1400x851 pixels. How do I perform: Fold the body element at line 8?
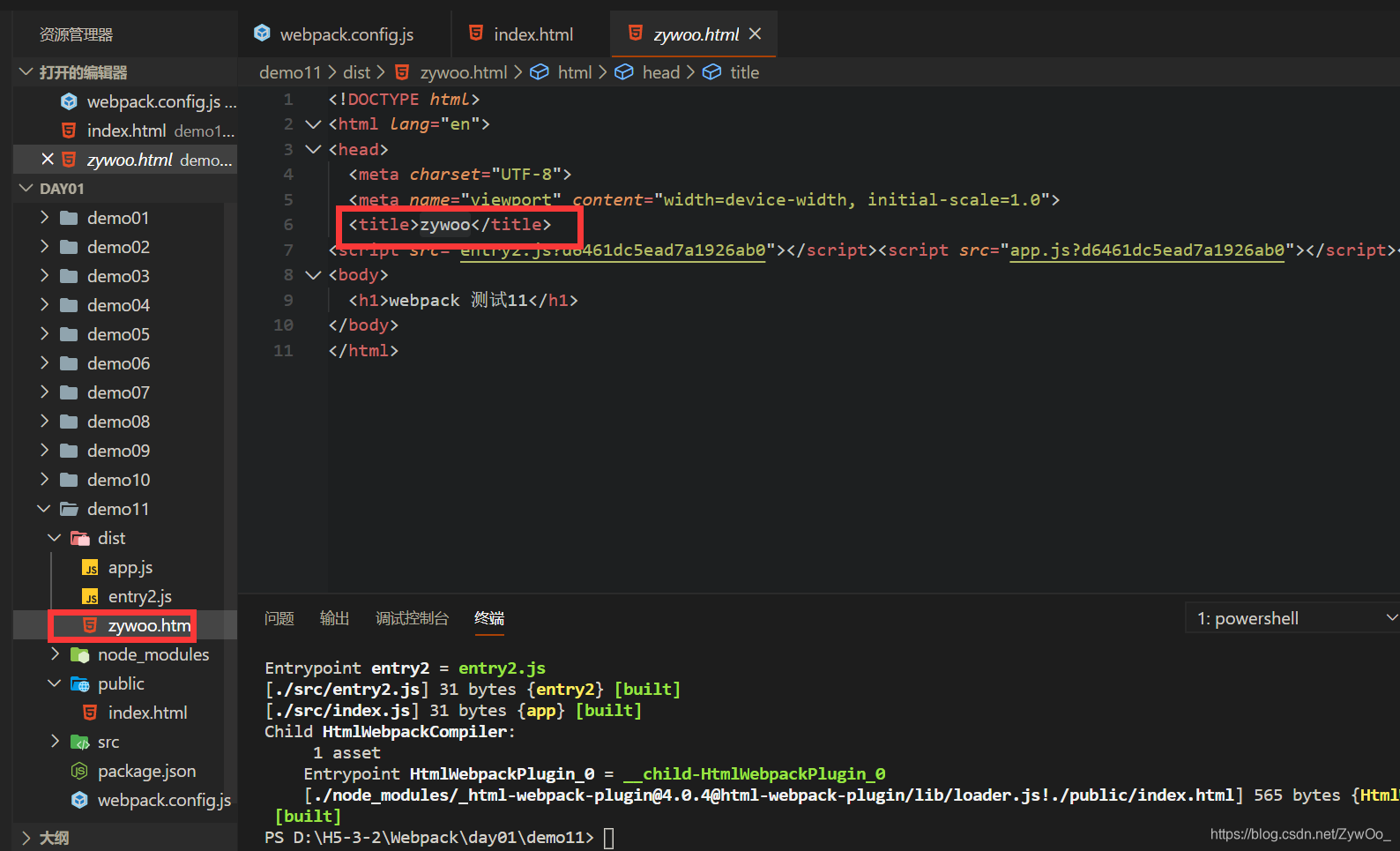click(x=313, y=275)
